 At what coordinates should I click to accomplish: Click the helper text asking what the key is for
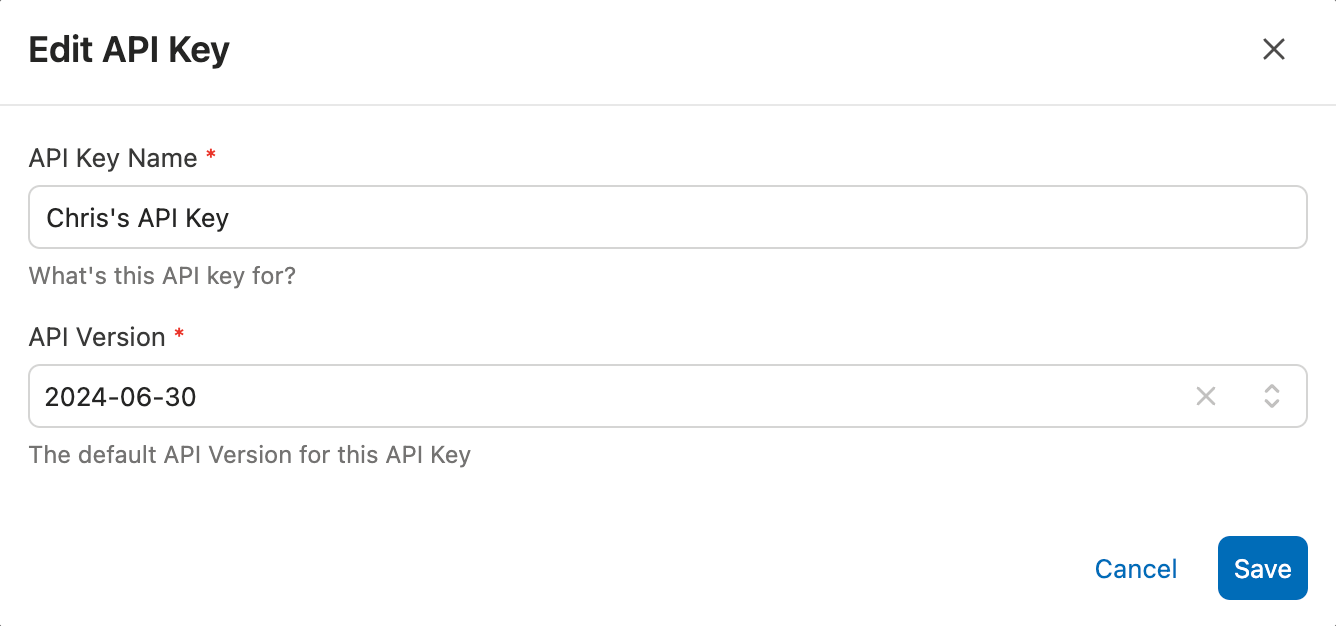pyautogui.click(x=162, y=275)
